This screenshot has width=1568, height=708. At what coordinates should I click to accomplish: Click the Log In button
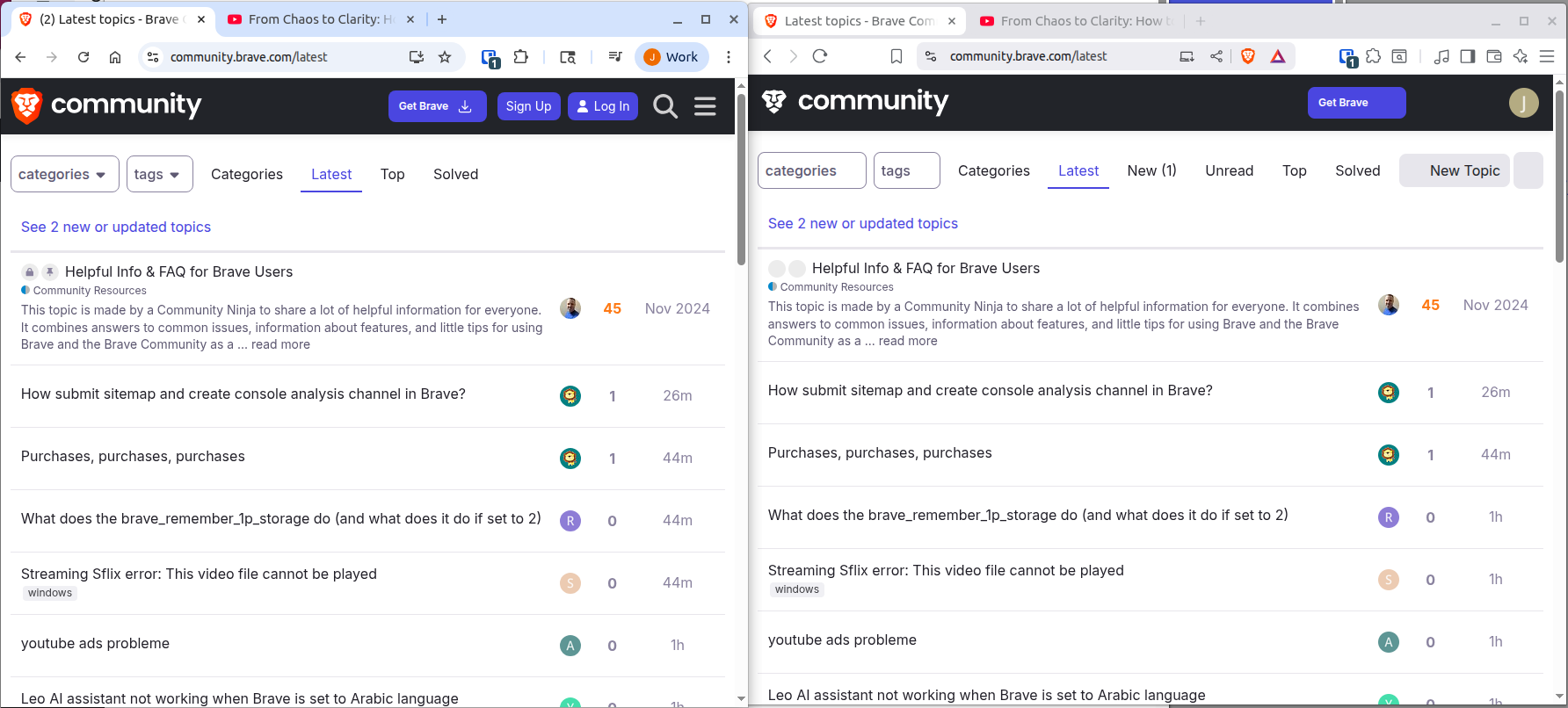tap(603, 106)
